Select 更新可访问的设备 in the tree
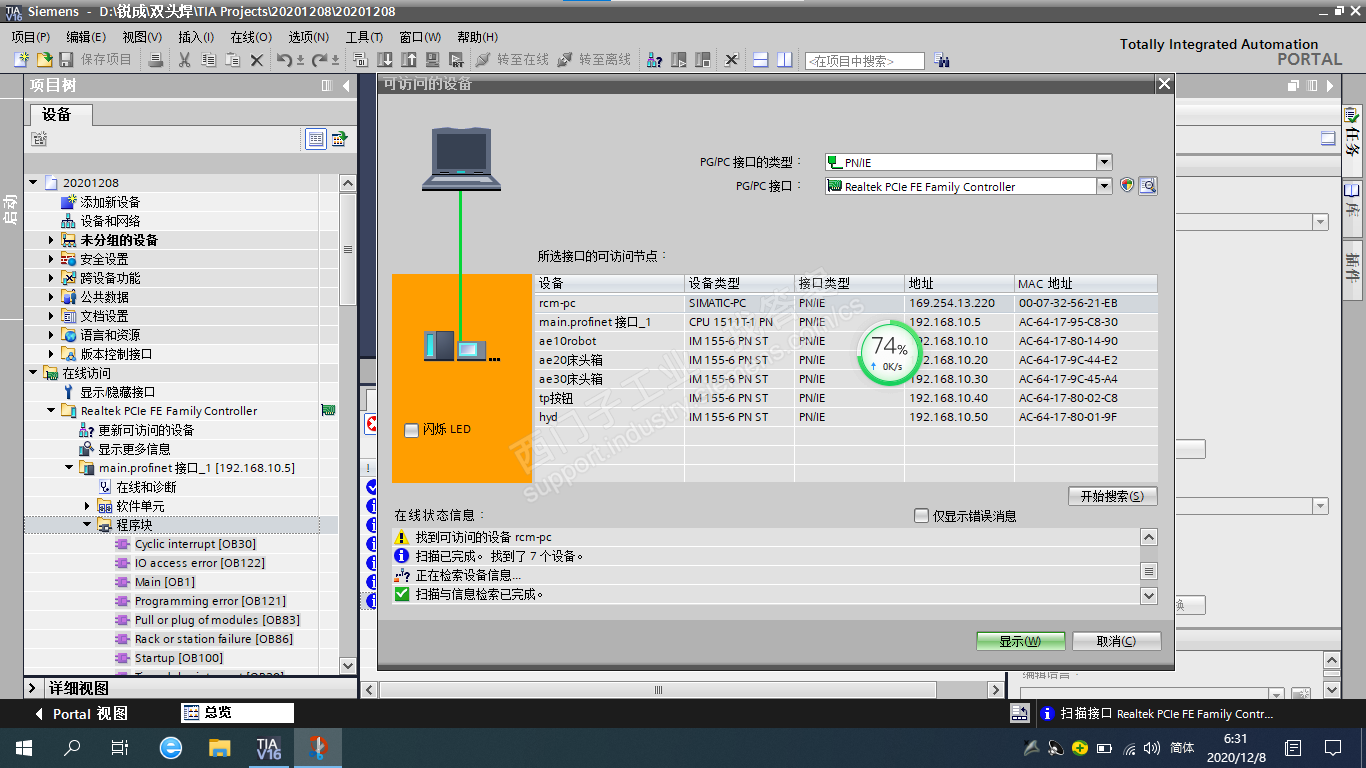The width and height of the screenshot is (1366, 768). point(146,430)
